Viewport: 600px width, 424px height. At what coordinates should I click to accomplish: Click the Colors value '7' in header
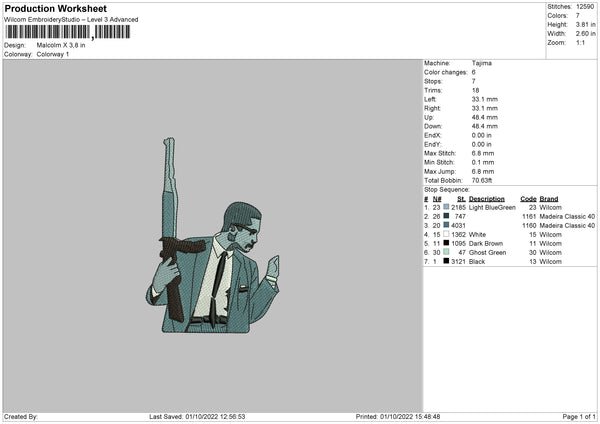578,16
